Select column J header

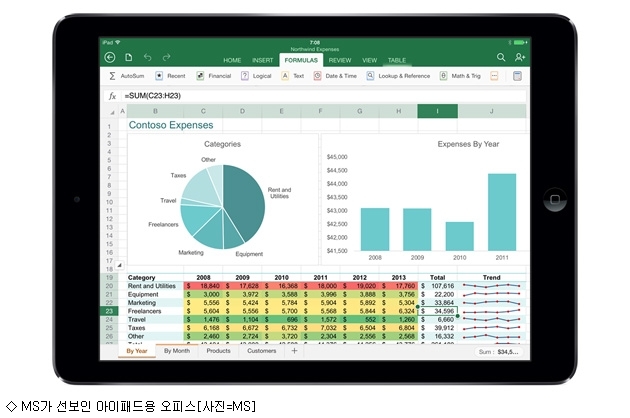tap(491, 111)
